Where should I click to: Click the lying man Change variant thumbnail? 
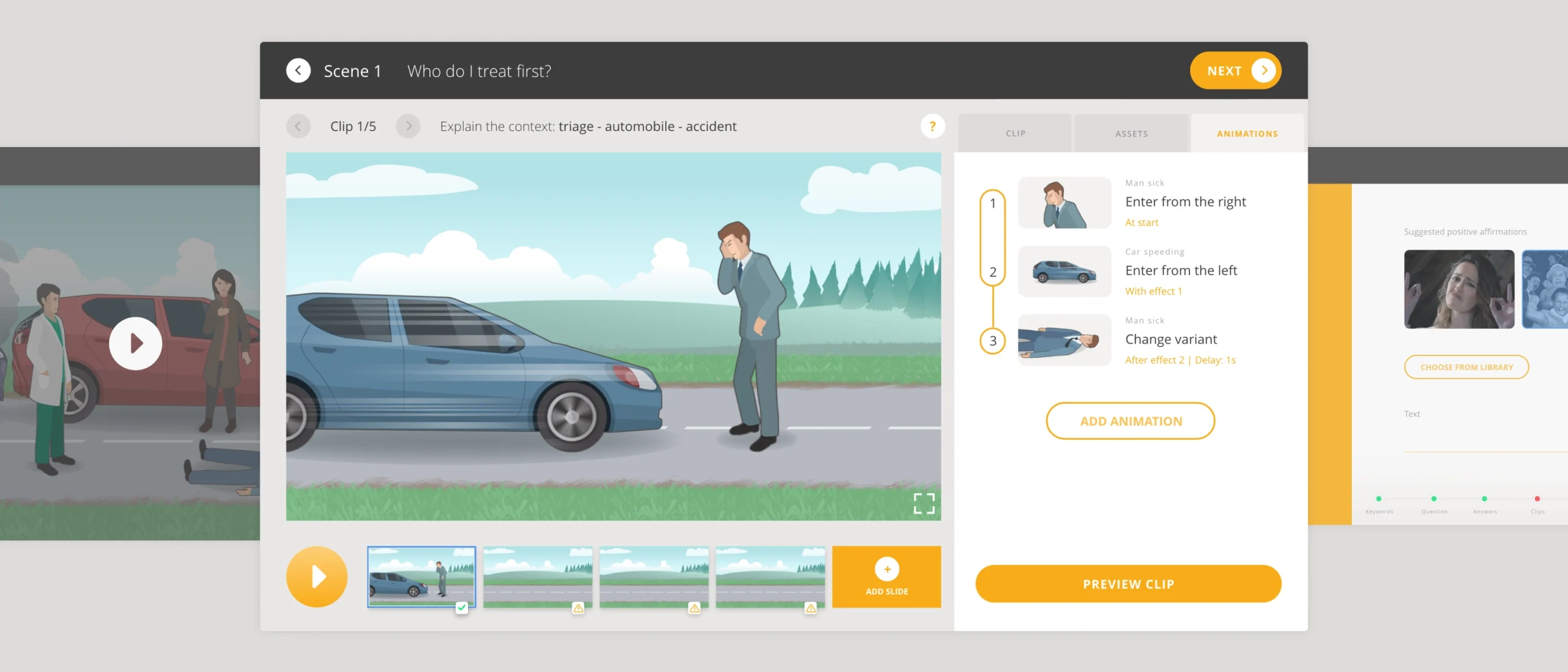tap(1065, 340)
